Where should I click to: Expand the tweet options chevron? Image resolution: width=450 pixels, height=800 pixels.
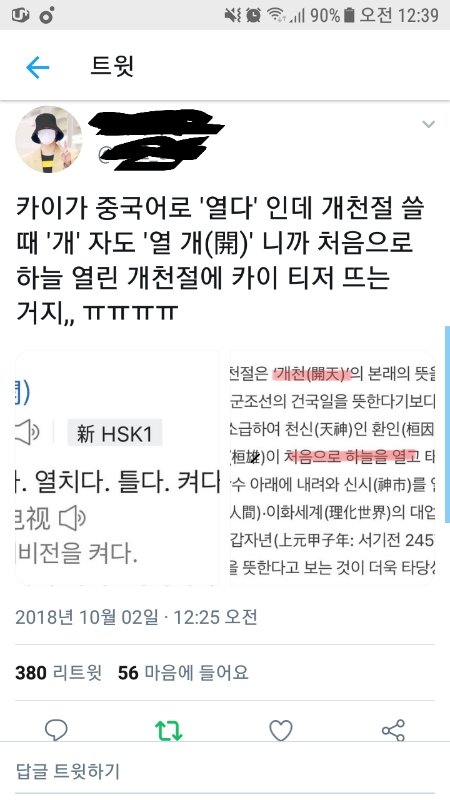click(x=429, y=124)
